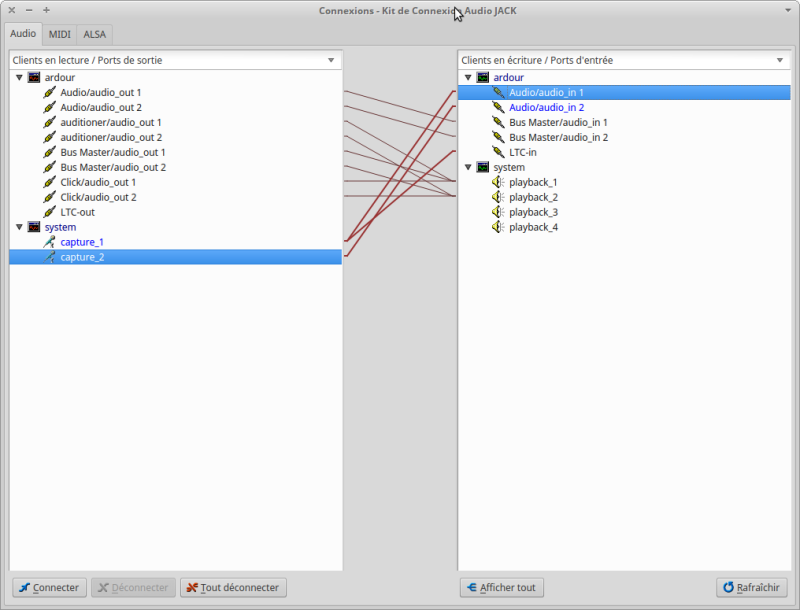The width and height of the screenshot is (800, 610).
Task: Select the playback_1 label
Action: [534, 182]
